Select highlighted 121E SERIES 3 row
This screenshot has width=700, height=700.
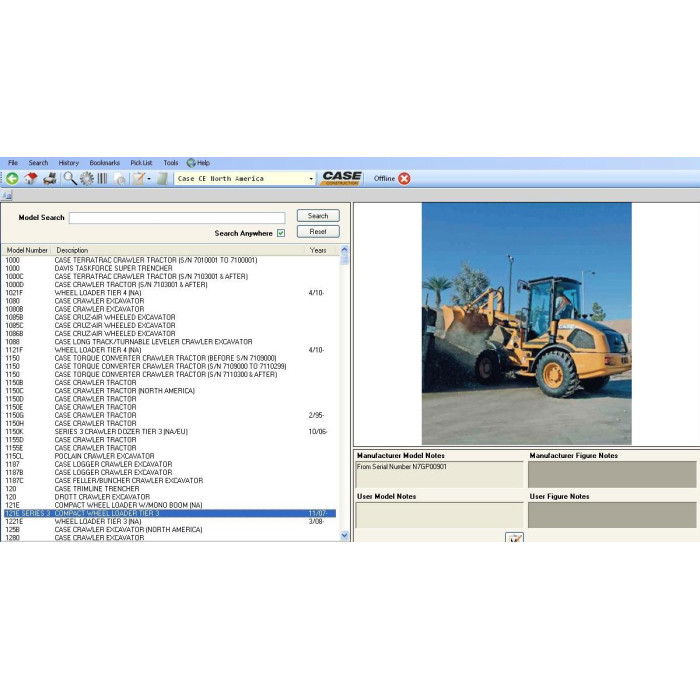click(170, 513)
